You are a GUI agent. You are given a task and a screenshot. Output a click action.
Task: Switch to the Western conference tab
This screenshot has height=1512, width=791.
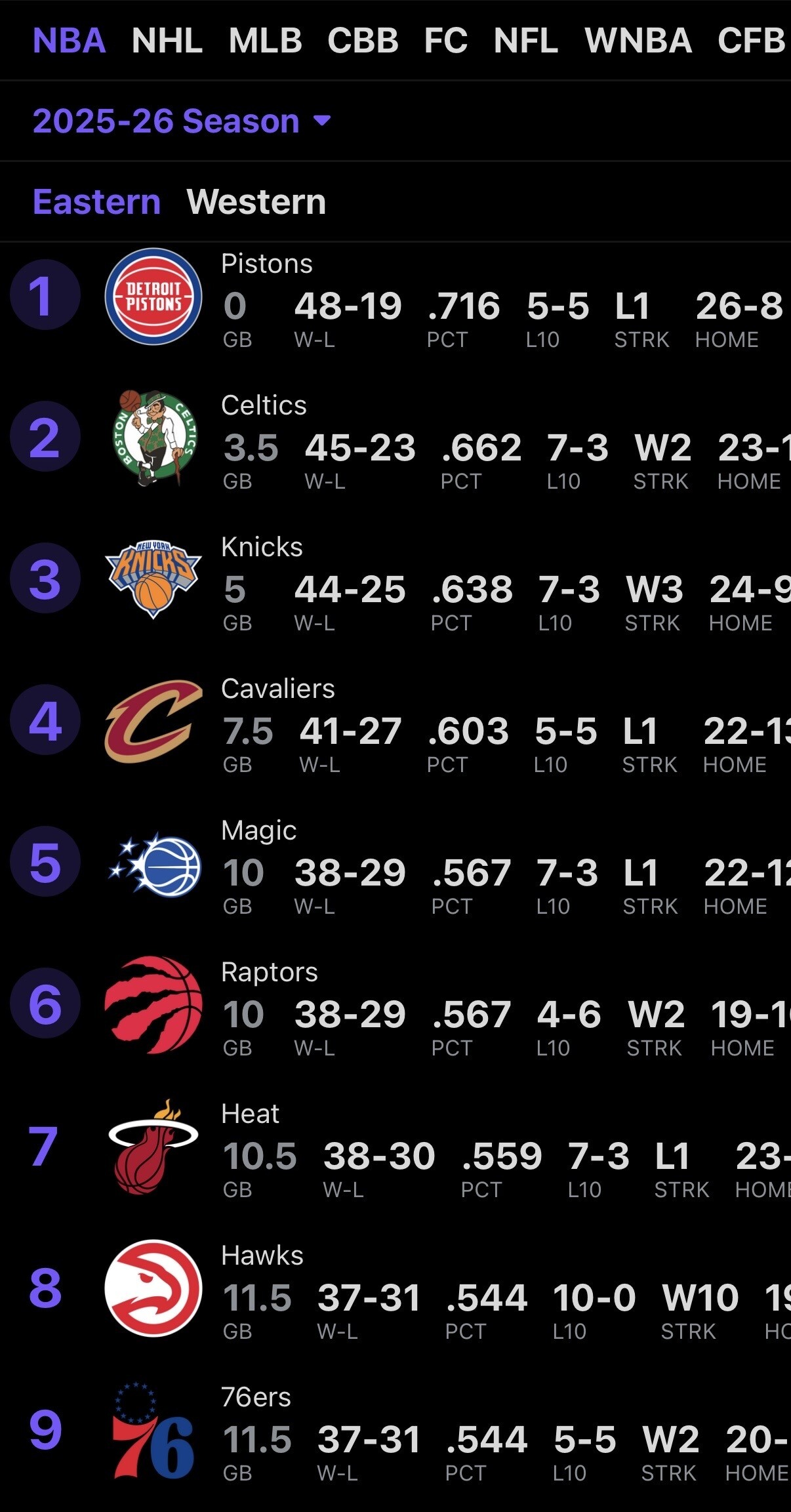[x=256, y=201]
